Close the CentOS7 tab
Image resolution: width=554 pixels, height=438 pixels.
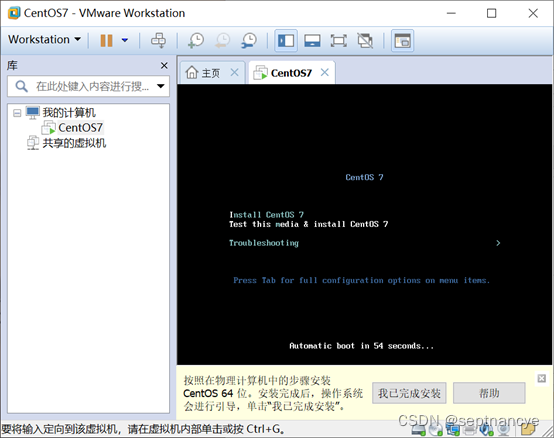pos(325,72)
